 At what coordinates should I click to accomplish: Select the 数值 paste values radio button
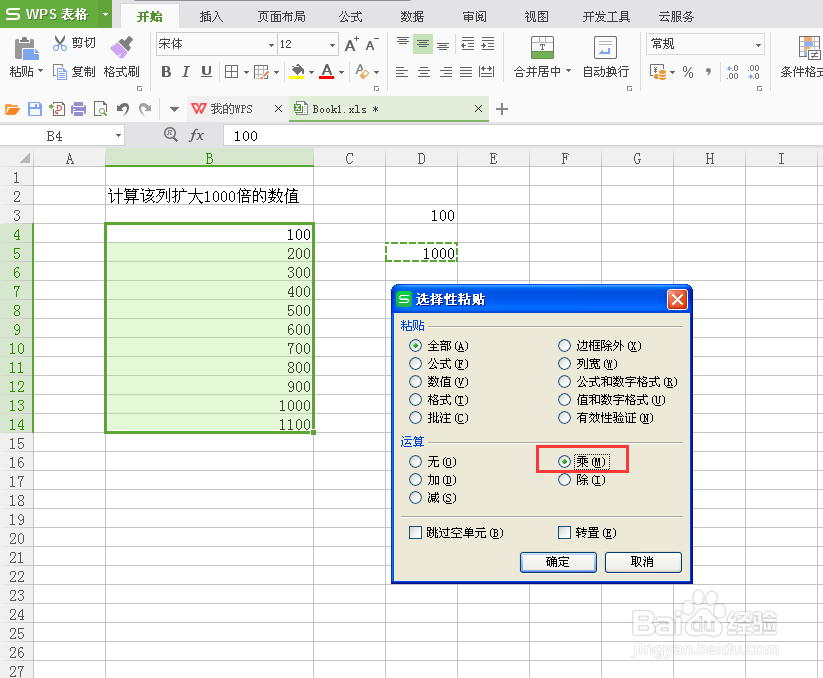(x=416, y=381)
